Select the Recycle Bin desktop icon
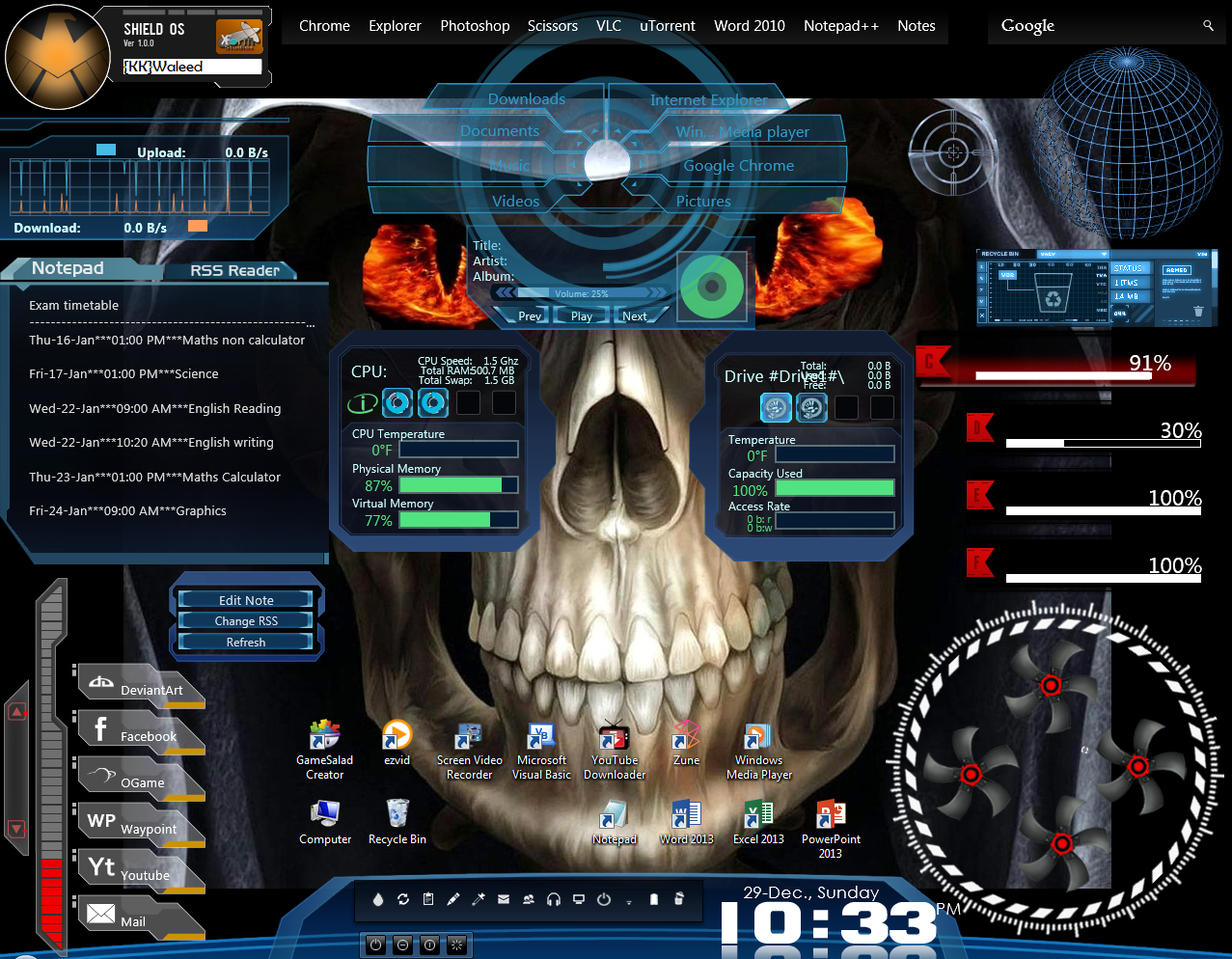Viewport: 1232px width, 959px height. coord(397,822)
